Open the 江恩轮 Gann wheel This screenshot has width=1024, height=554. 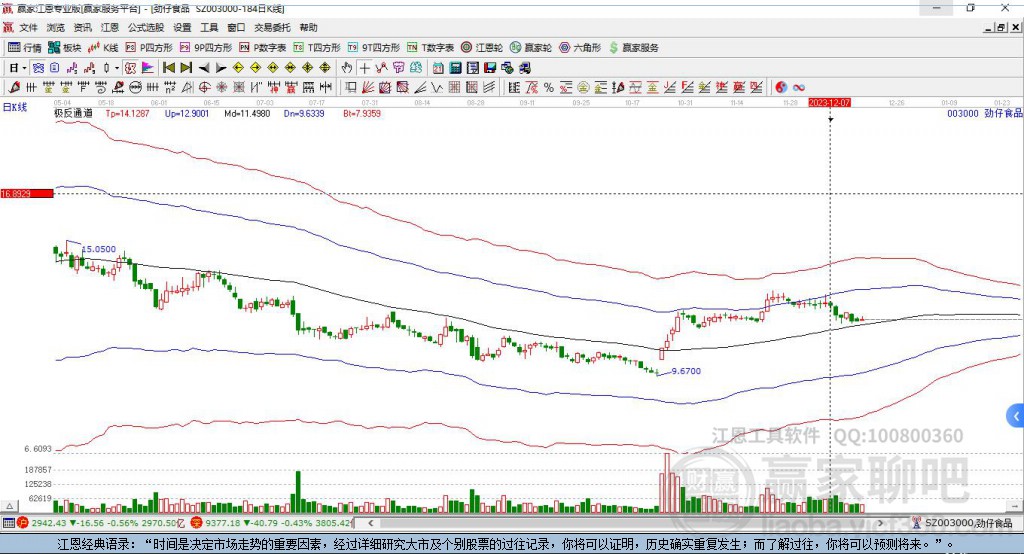click(x=482, y=48)
